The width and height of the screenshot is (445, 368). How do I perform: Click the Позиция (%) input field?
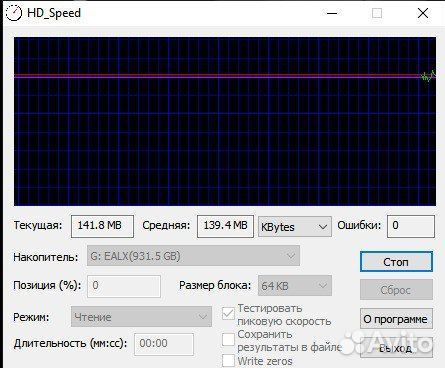pos(124,286)
